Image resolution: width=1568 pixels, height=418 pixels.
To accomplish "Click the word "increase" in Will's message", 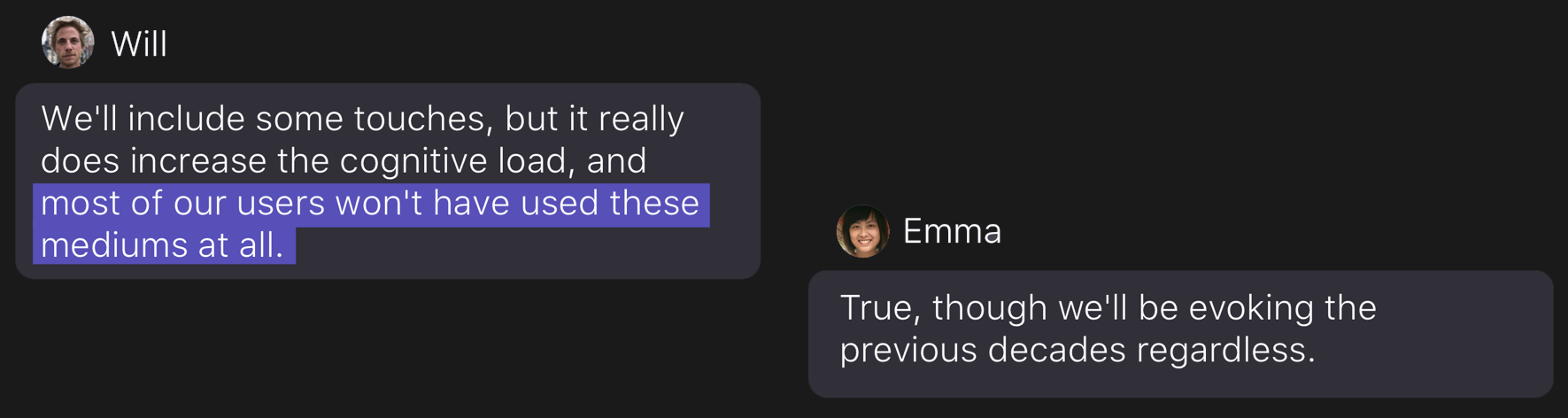I will point(198,161).
